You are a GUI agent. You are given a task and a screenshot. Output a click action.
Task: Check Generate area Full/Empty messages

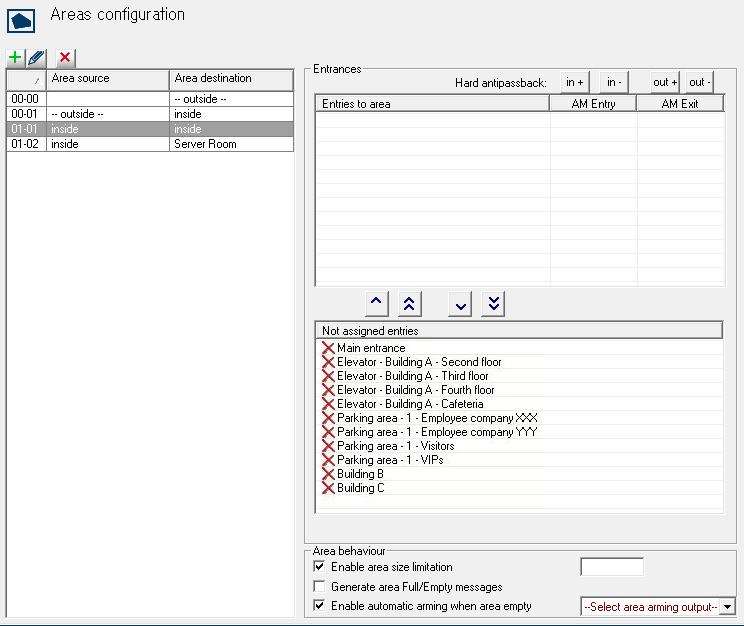coord(319,587)
